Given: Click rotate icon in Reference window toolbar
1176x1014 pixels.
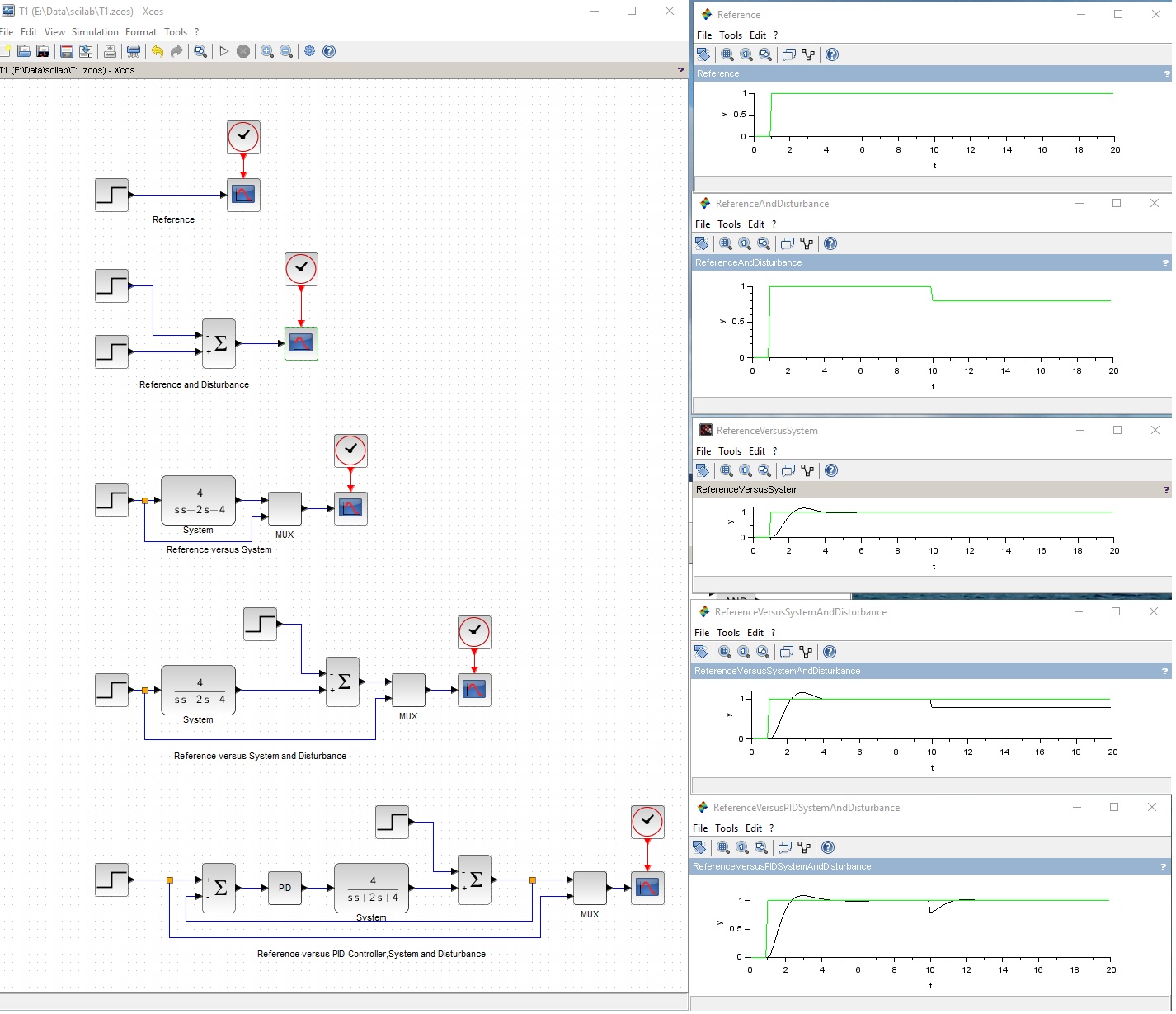Looking at the screenshot, I should (x=703, y=54).
